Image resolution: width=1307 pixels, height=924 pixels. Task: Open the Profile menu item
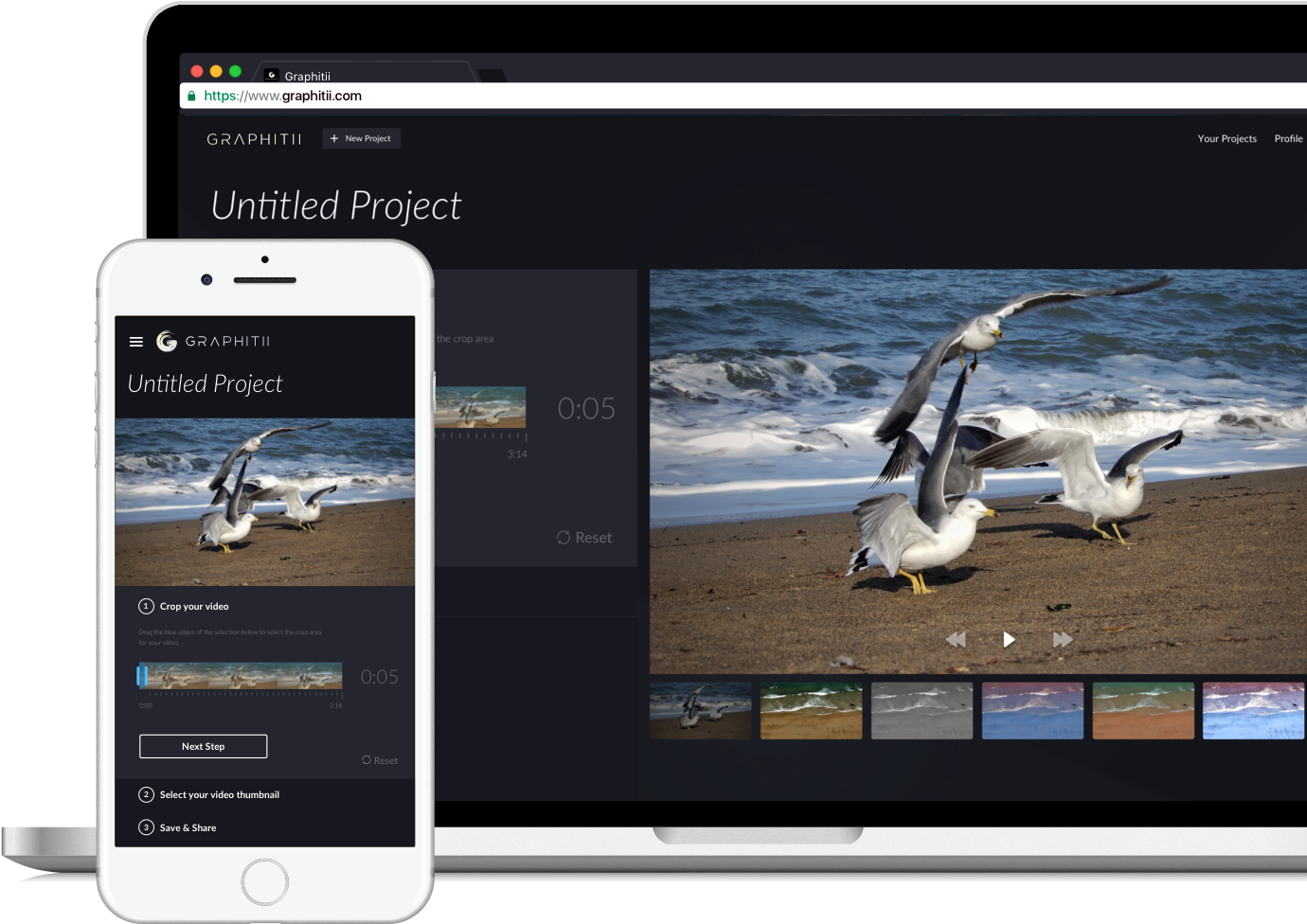pos(1288,138)
